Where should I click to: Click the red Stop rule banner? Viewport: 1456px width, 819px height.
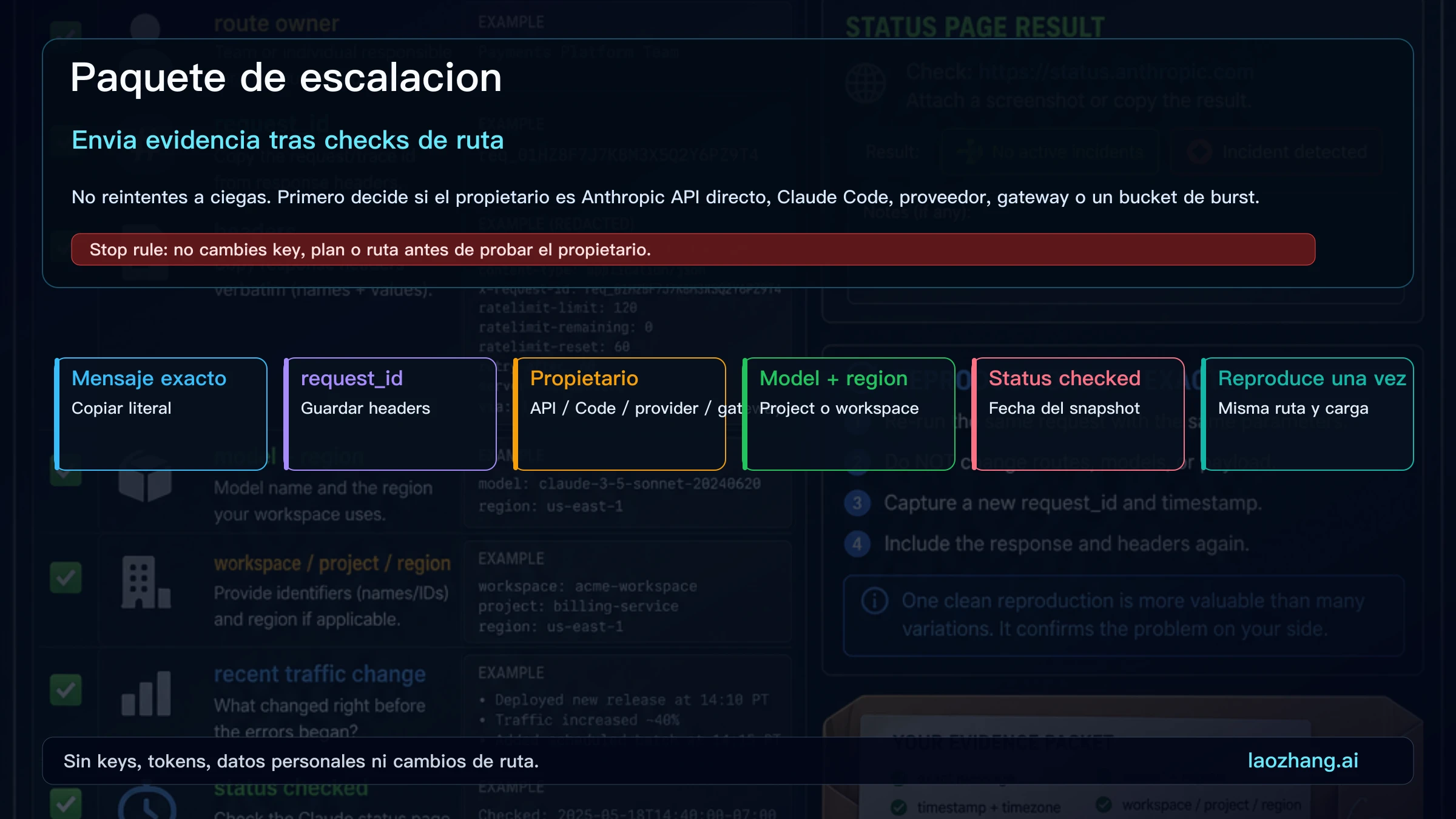[x=693, y=249]
